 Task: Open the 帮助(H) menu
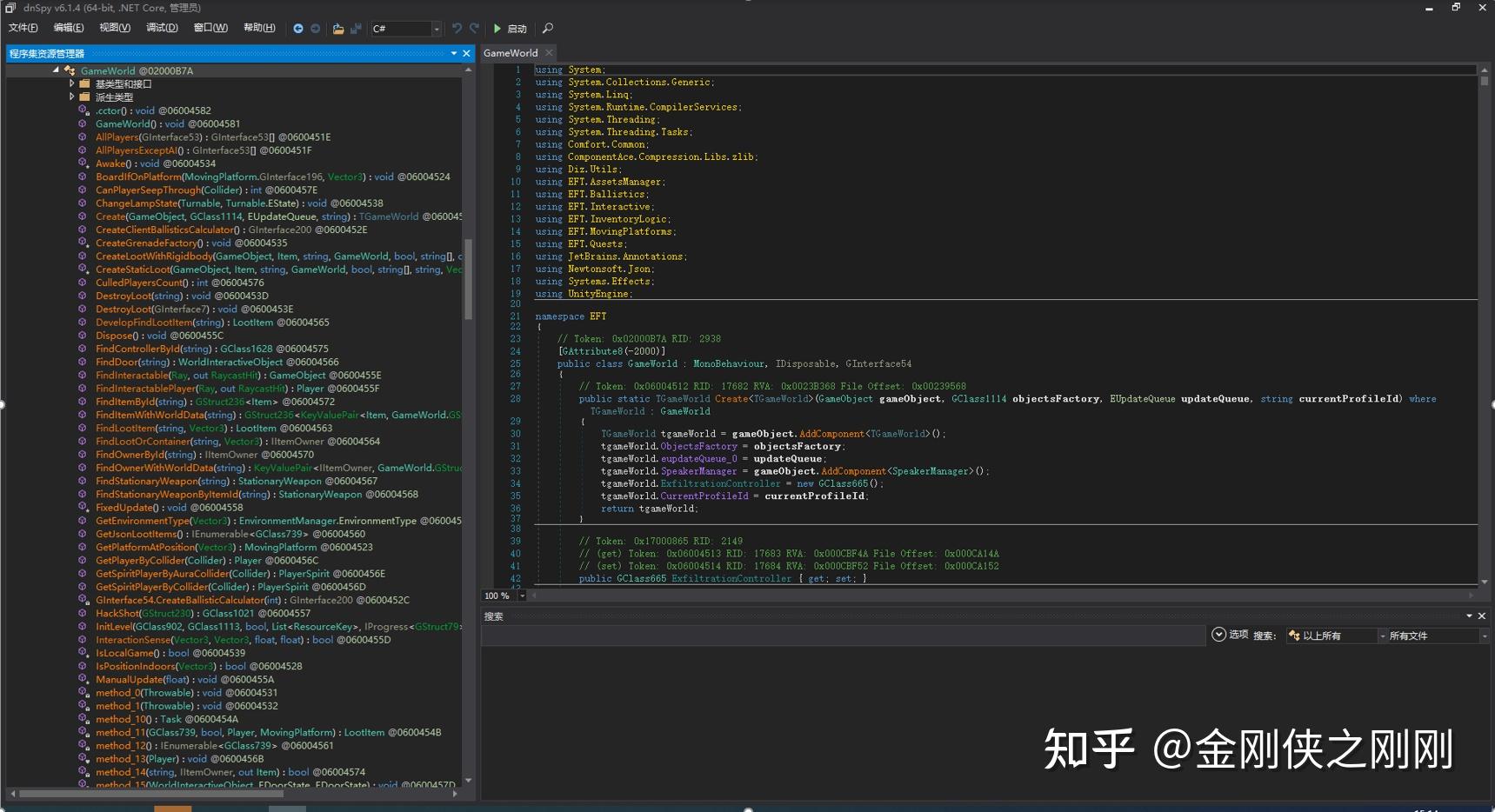pyautogui.click(x=259, y=28)
